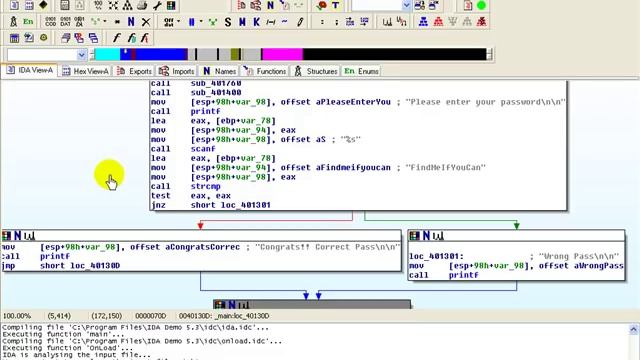
Task: Open the Functions tab
Action: click(x=265, y=71)
